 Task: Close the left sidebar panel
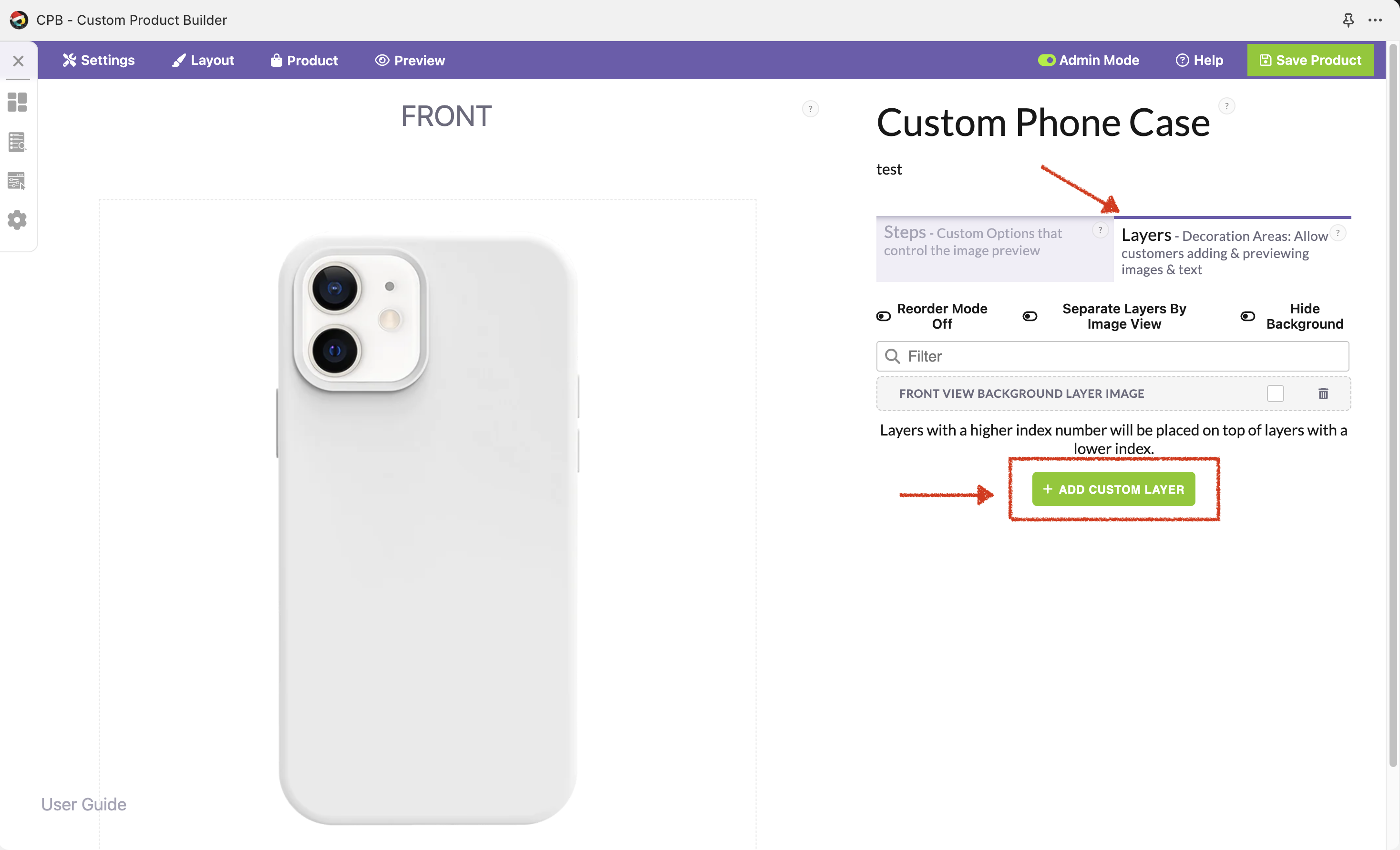coord(18,61)
